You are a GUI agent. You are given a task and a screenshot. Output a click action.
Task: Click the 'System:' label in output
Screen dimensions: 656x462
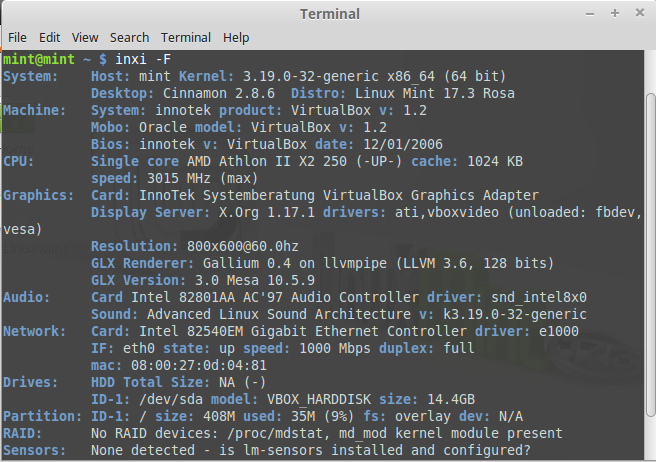[32, 77]
